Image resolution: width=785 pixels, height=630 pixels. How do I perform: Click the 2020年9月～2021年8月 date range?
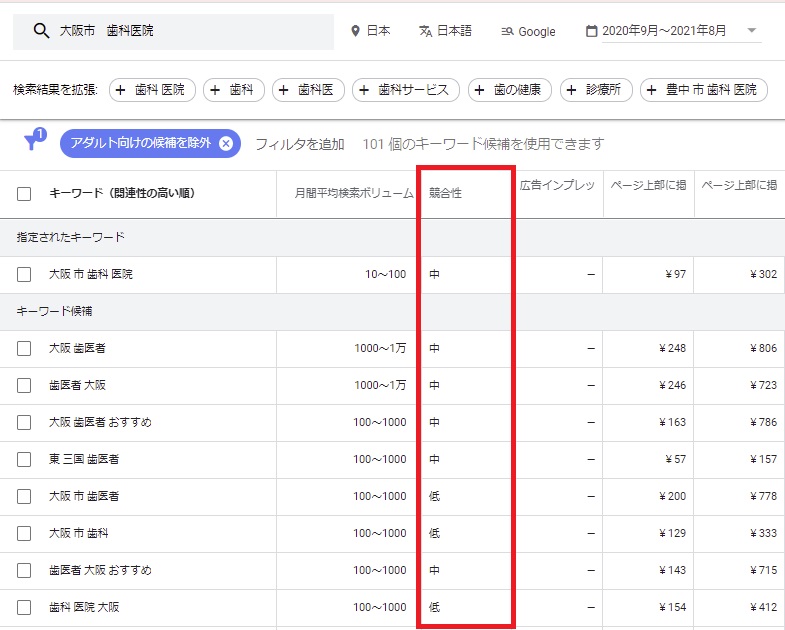point(664,31)
